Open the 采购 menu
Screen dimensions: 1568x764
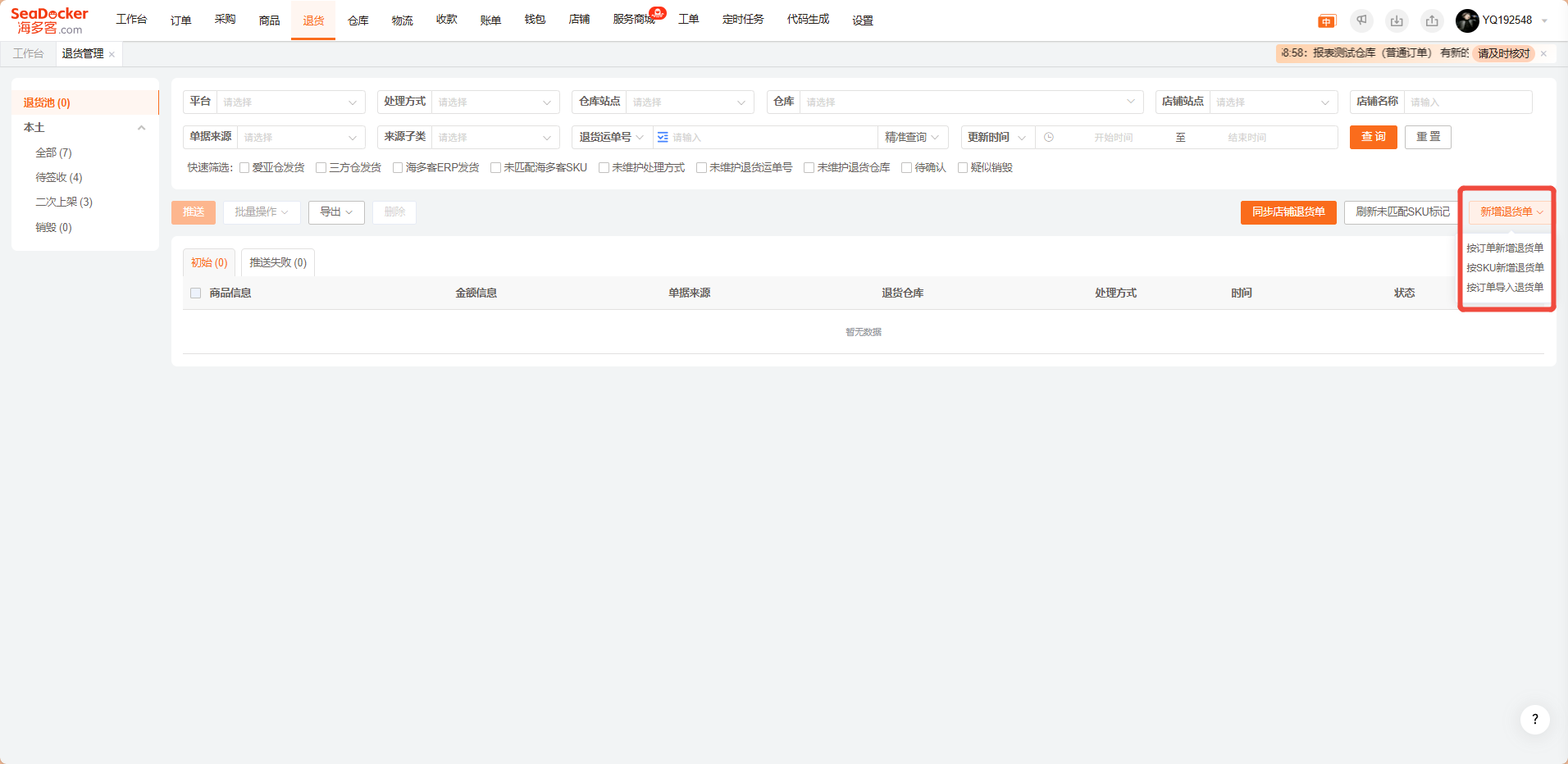click(x=226, y=20)
